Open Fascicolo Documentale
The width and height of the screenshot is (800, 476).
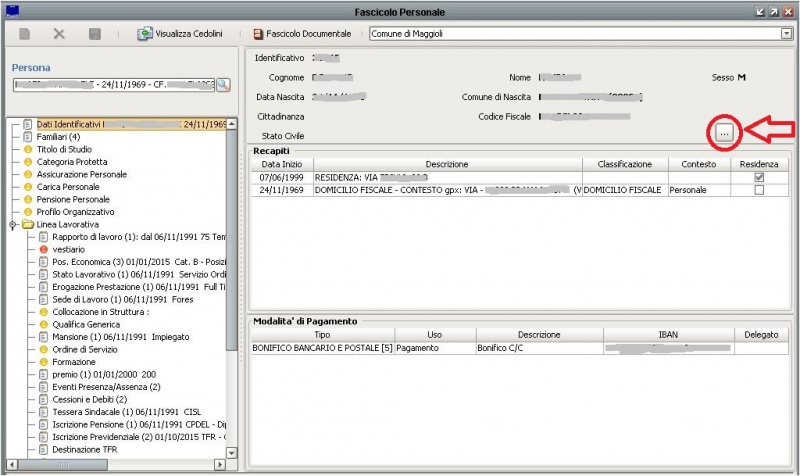pos(302,34)
